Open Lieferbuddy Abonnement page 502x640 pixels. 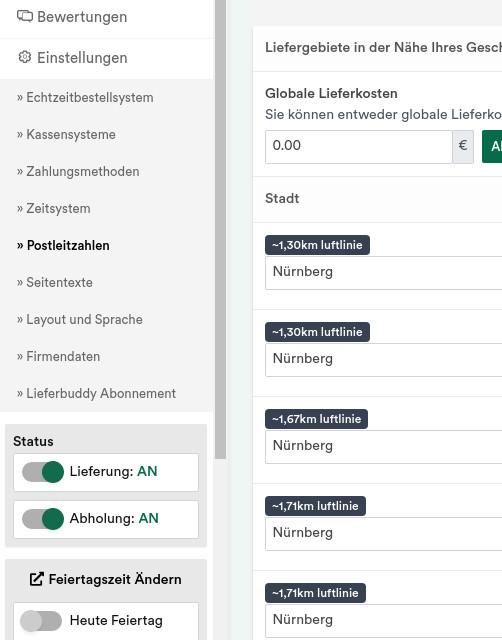tap(96, 393)
